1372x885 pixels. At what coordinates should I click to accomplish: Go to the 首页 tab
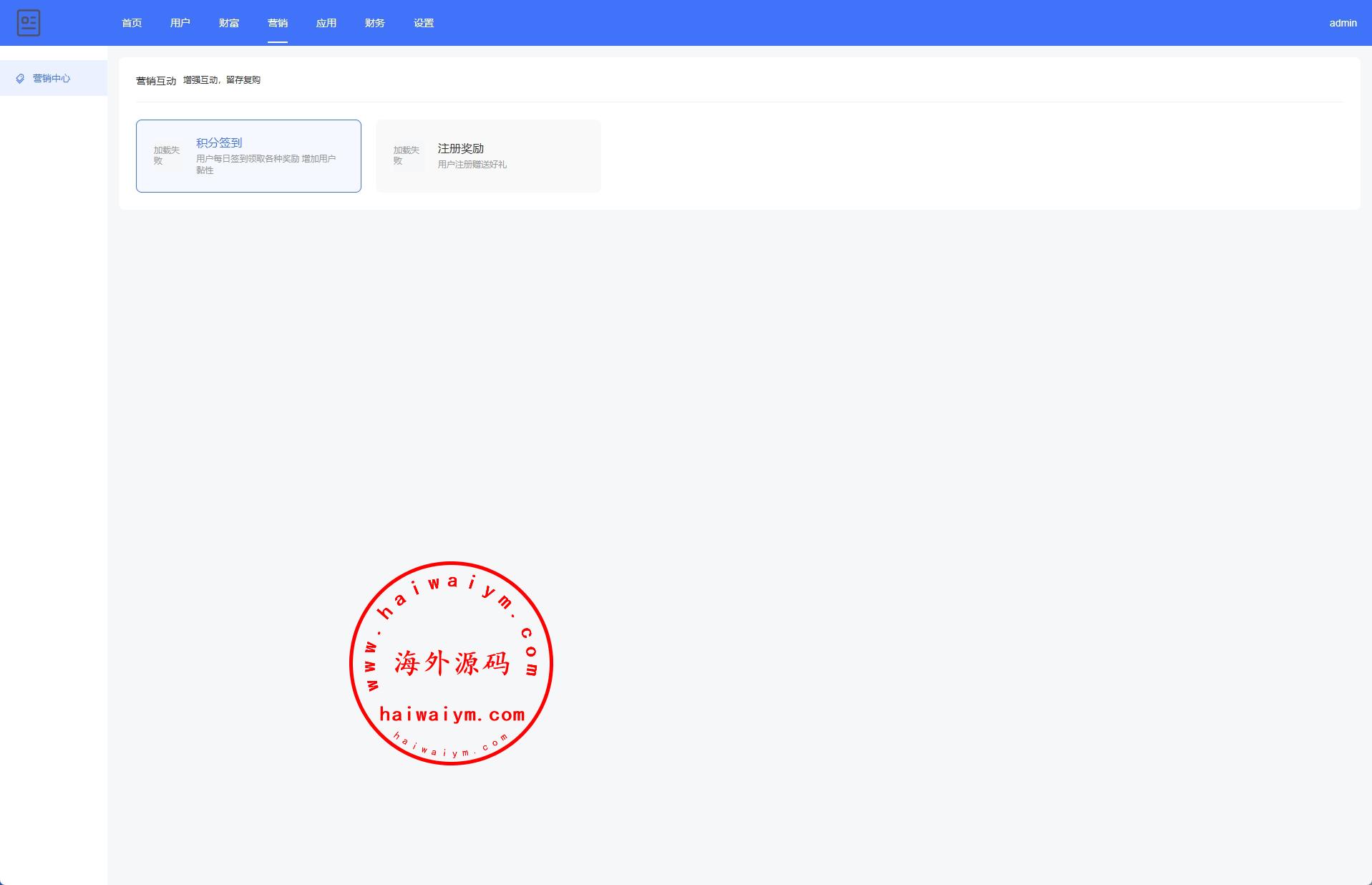[132, 23]
